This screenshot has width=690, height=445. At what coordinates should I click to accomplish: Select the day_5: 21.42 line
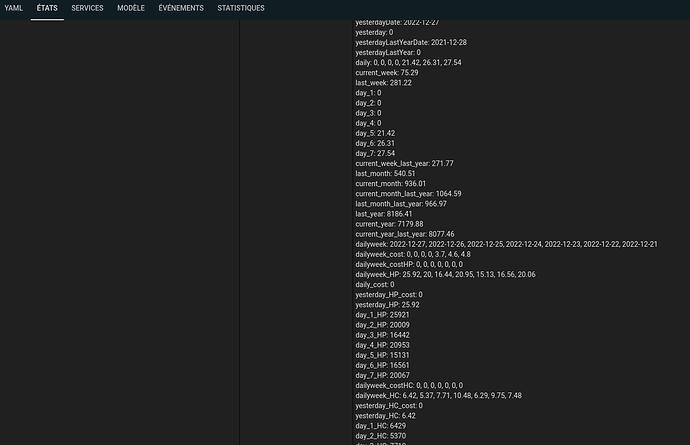pyautogui.click(x=376, y=132)
